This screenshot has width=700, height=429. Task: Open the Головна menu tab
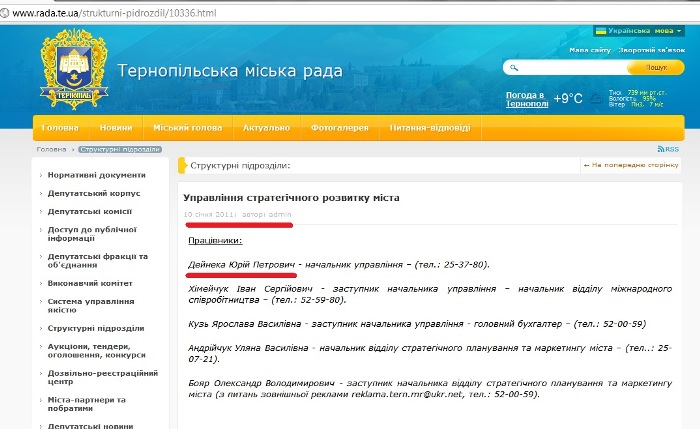coord(60,128)
